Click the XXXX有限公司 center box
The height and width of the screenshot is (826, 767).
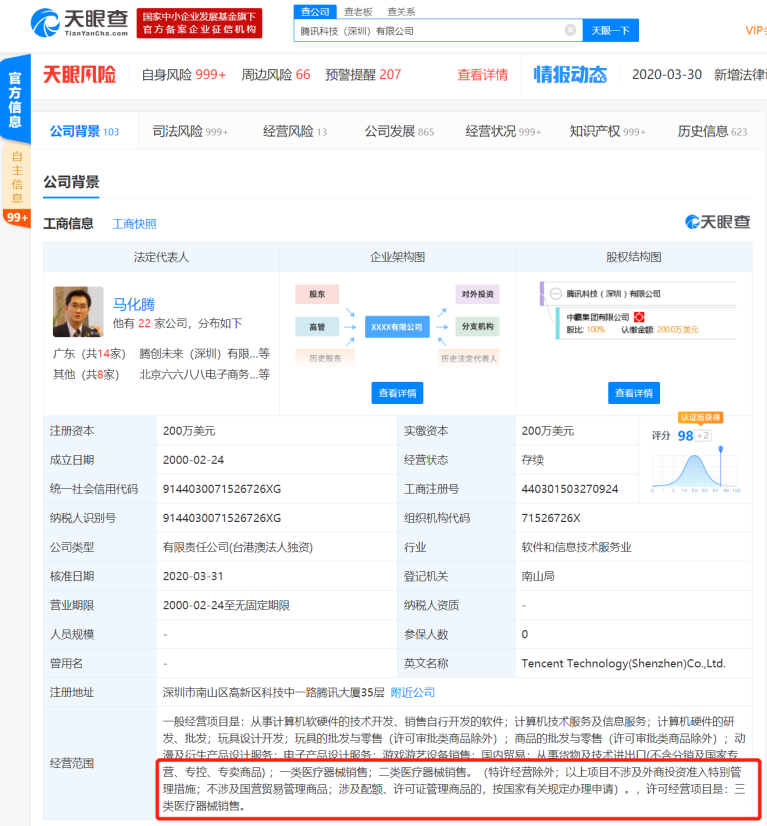397,327
